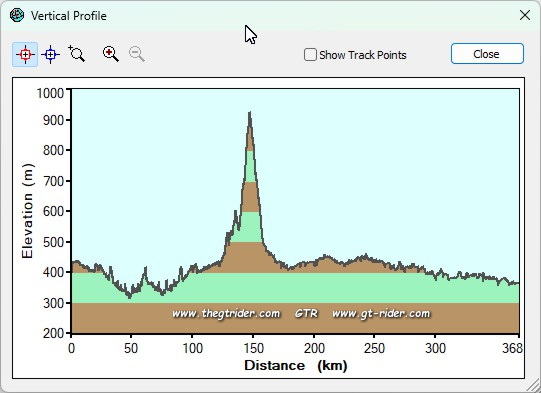
Task: Activate the zoom-to-selection magnifier tool
Action: pos(77,53)
